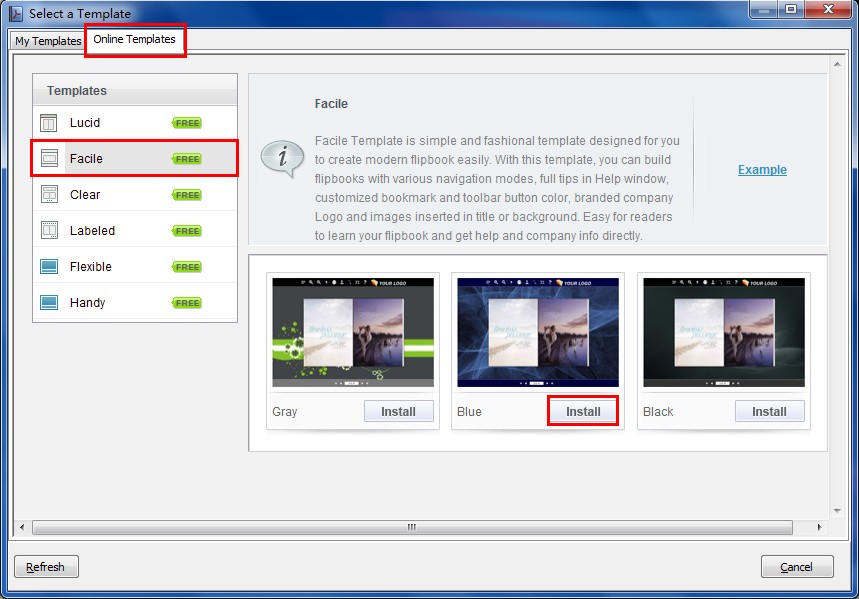Click the Gray theme preview thumbnail
Screen dimensions: 859x599
(x=353, y=332)
